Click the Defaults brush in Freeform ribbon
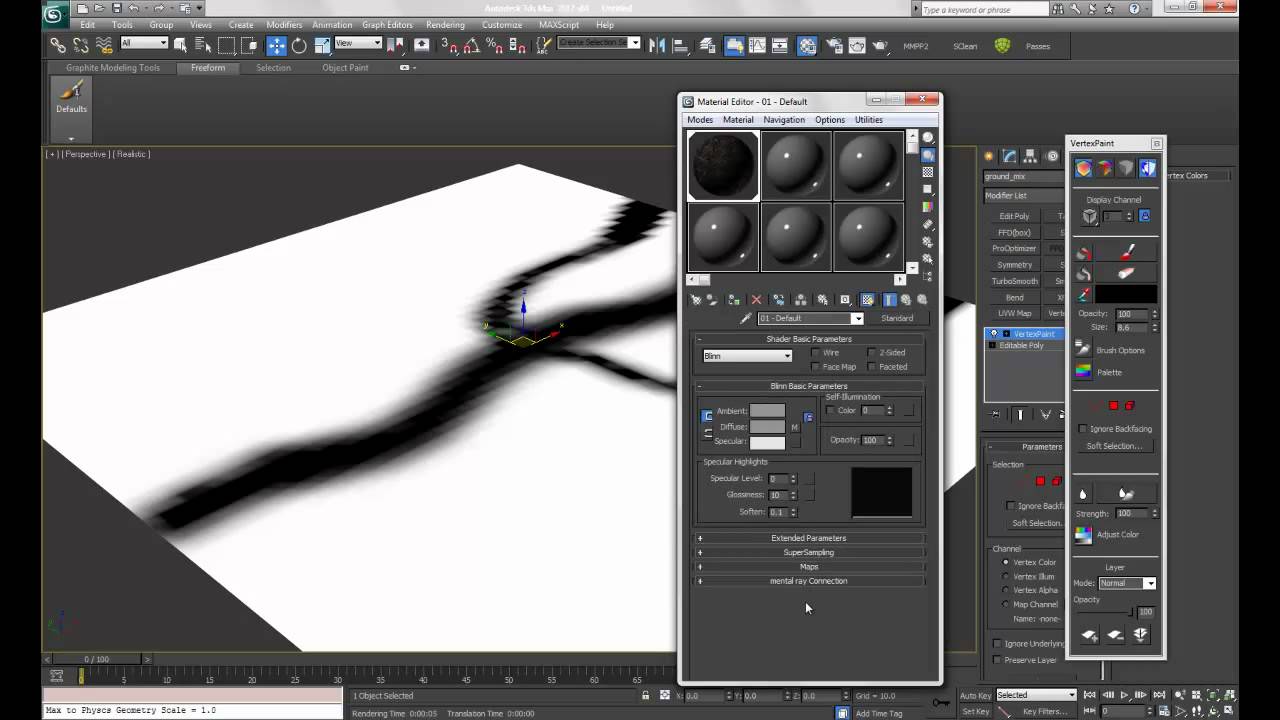1280x720 pixels. tap(71, 97)
